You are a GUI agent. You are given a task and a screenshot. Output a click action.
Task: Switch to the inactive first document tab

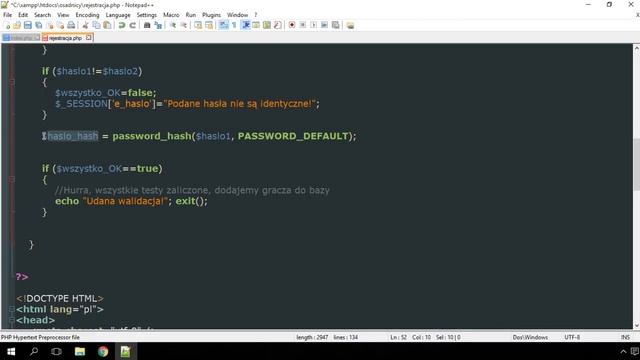pyautogui.click(x=20, y=38)
